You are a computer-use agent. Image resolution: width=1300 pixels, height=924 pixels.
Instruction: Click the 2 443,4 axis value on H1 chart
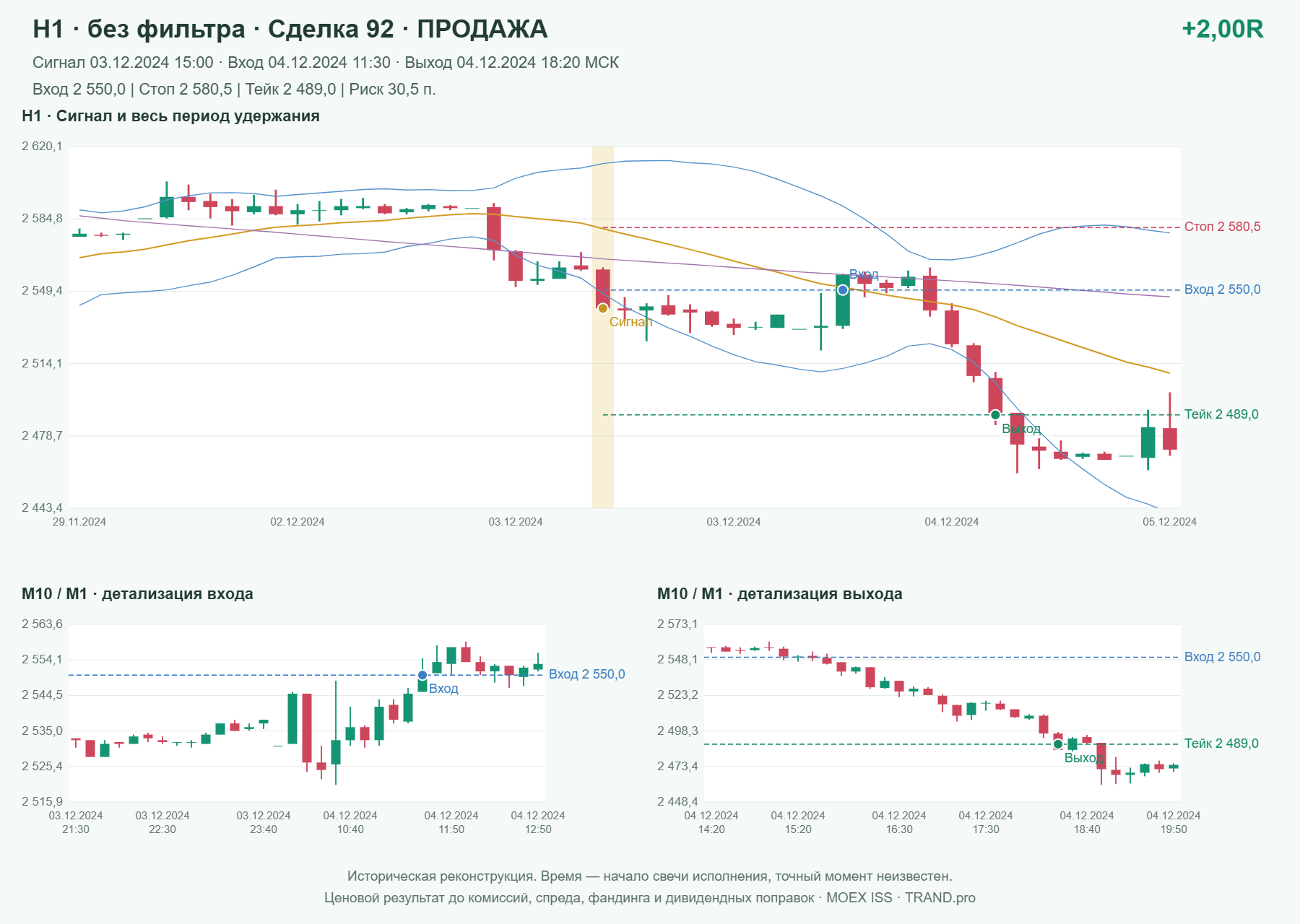[x=42, y=508]
